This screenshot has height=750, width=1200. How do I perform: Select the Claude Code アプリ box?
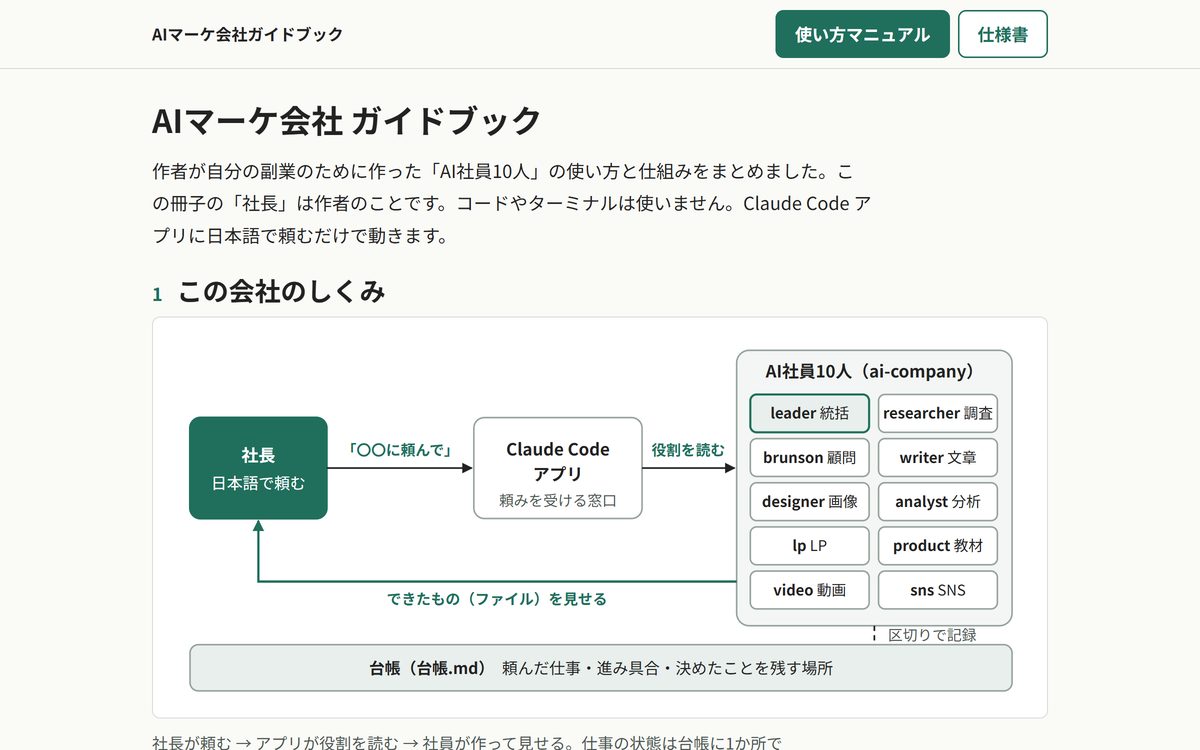(558, 468)
